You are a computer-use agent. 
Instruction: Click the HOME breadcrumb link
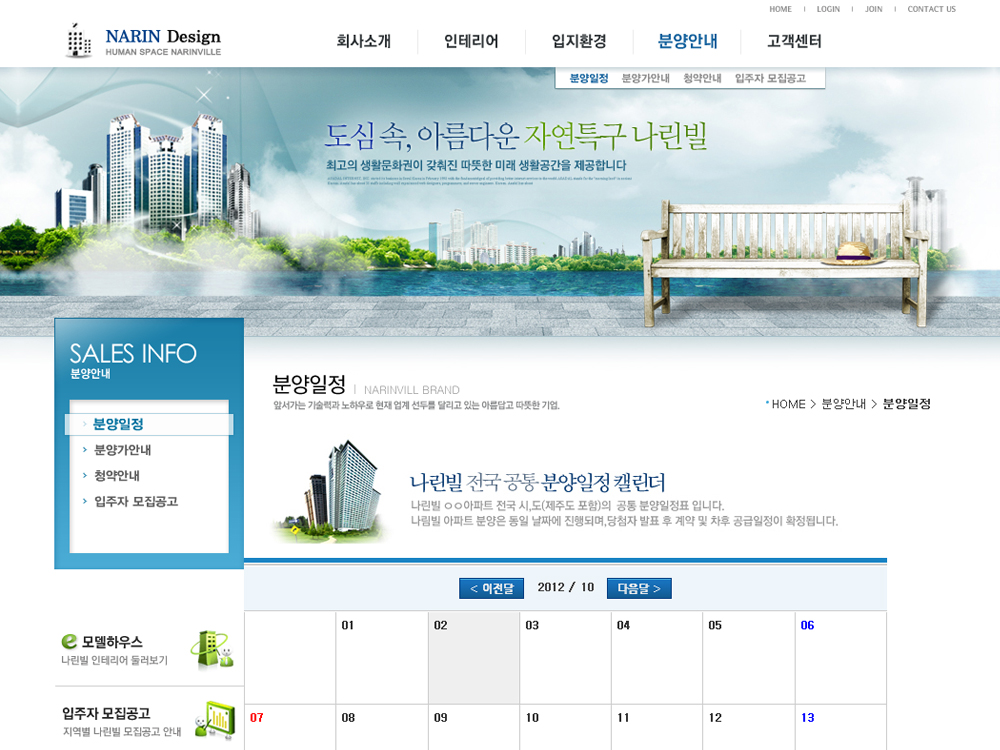coord(788,404)
